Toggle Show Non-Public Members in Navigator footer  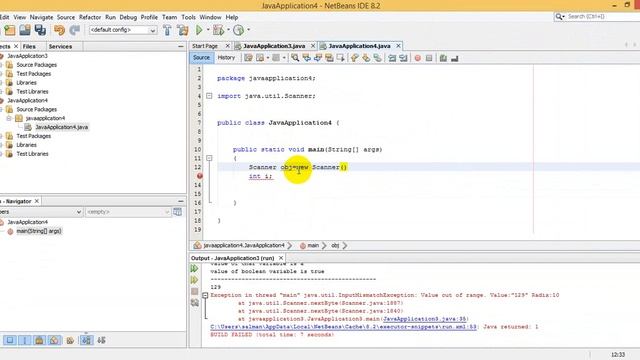click(54, 340)
